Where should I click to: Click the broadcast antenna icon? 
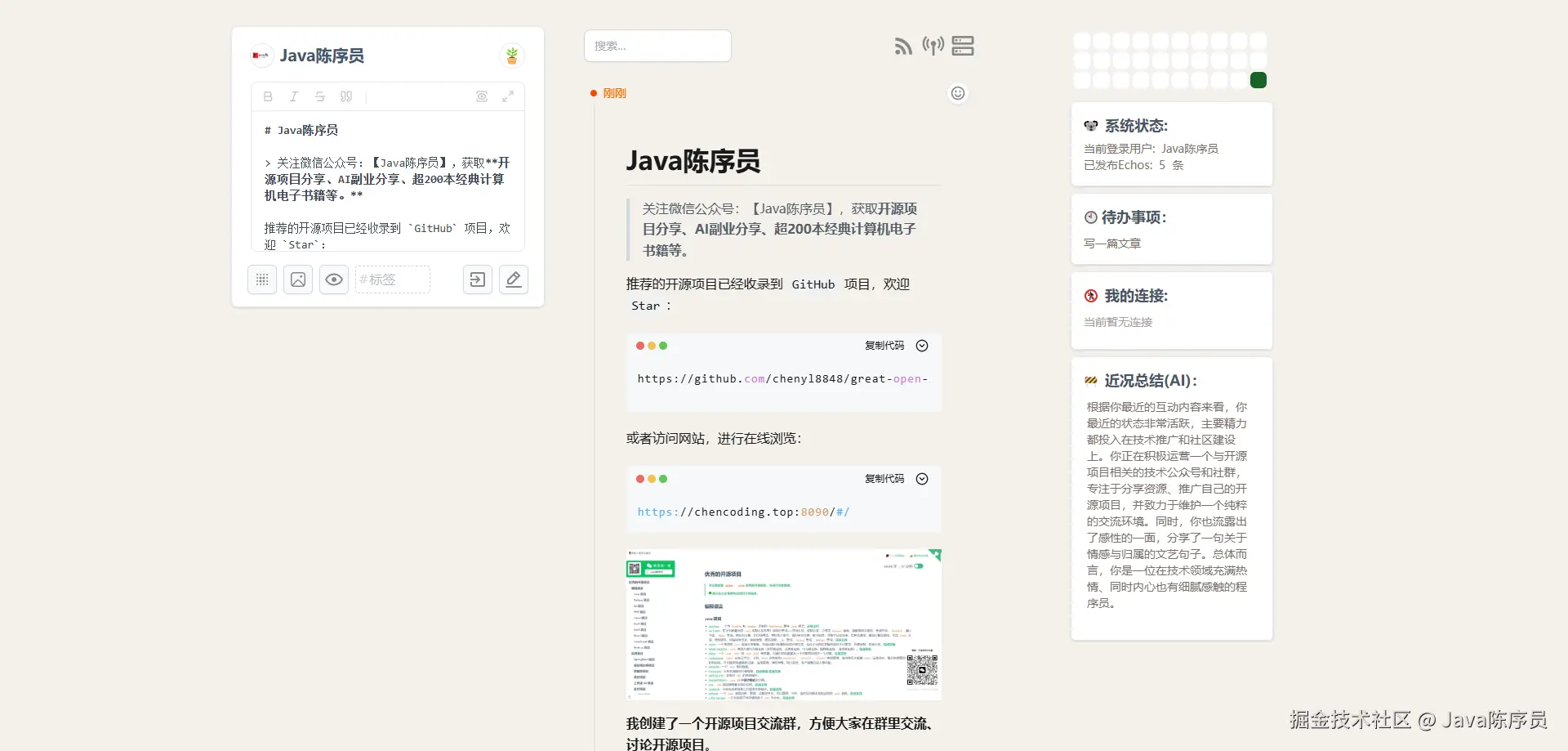pos(933,46)
